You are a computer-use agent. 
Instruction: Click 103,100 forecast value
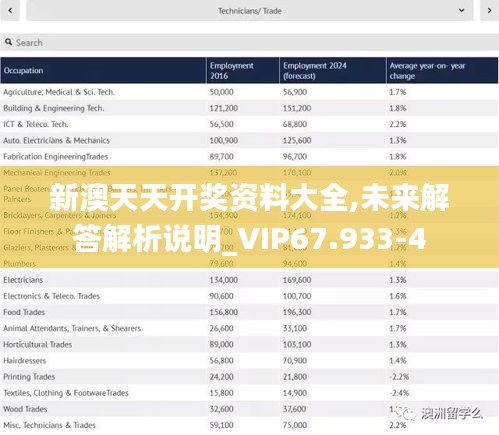click(x=297, y=345)
